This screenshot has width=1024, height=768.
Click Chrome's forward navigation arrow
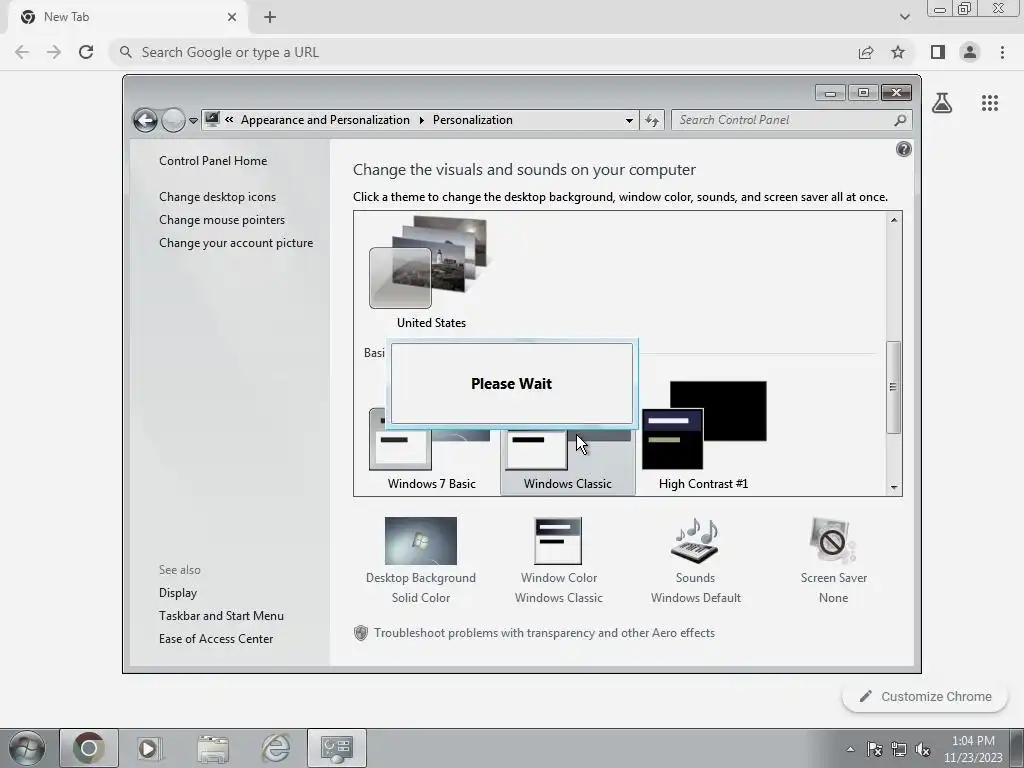(54, 52)
